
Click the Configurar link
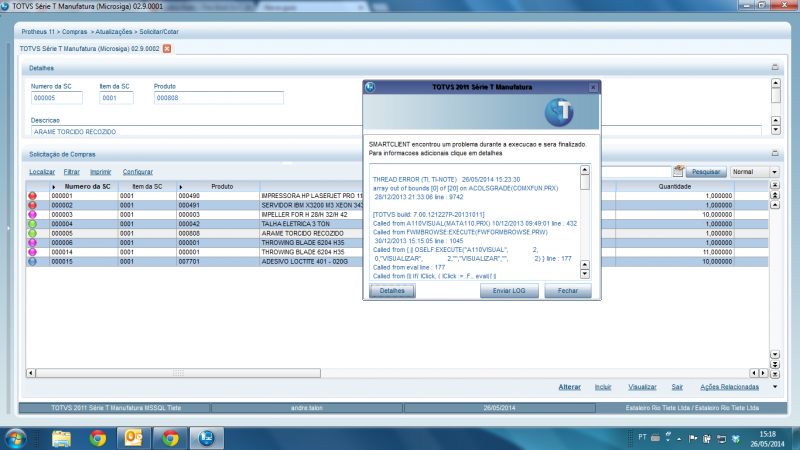(137, 172)
